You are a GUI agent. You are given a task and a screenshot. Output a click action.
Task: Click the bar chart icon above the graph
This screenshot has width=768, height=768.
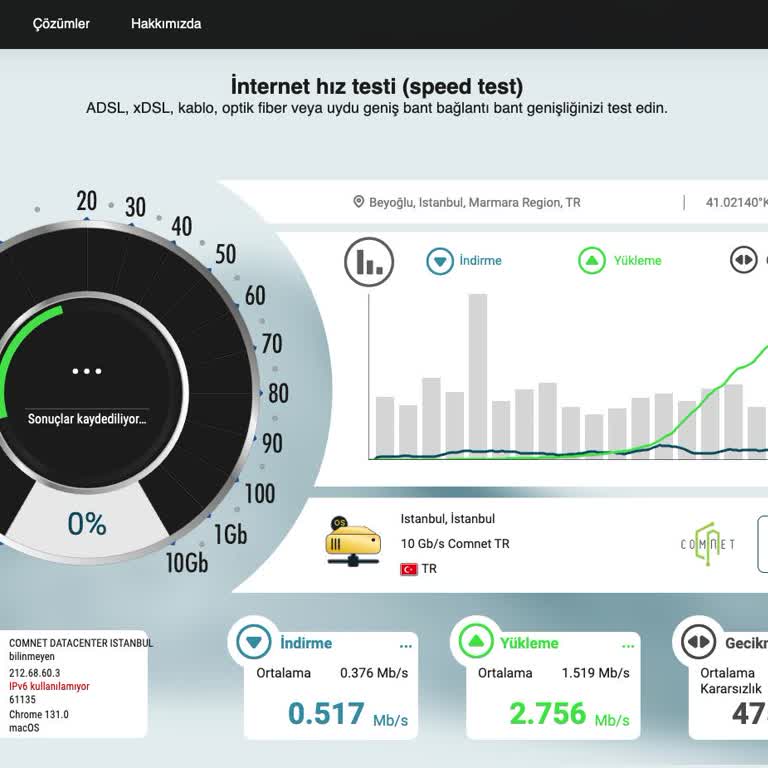tap(369, 262)
